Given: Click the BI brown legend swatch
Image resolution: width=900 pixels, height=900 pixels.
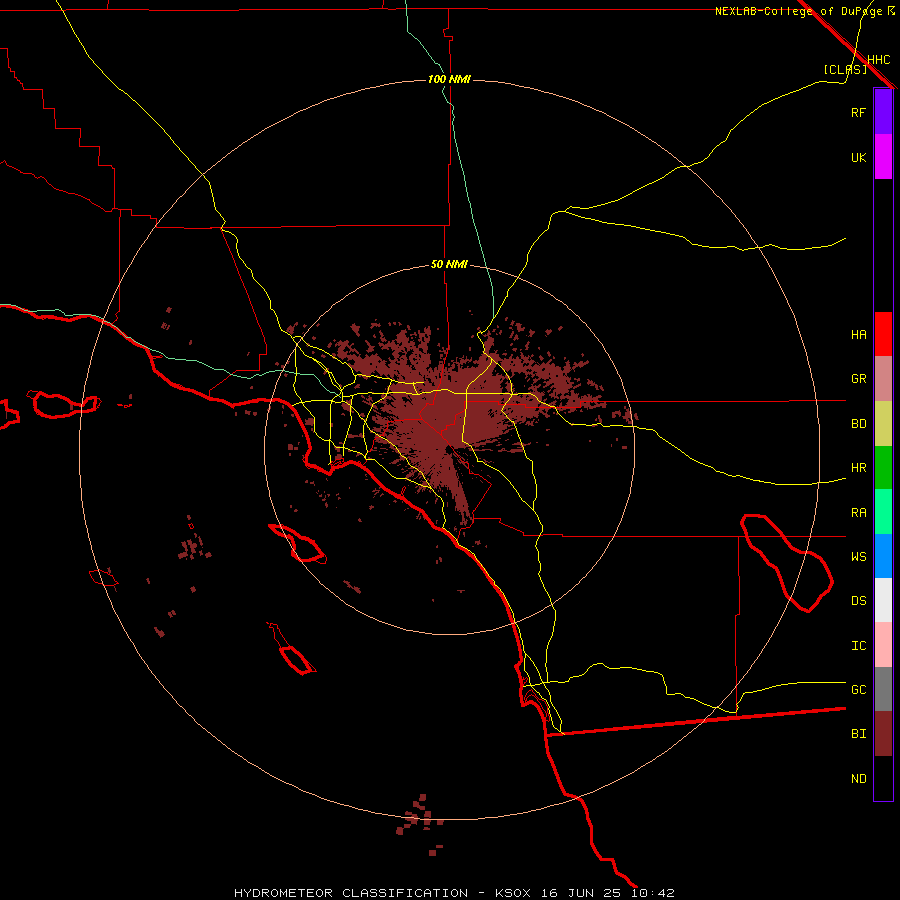Looking at the screenshot, I should [x=883, y=734].
